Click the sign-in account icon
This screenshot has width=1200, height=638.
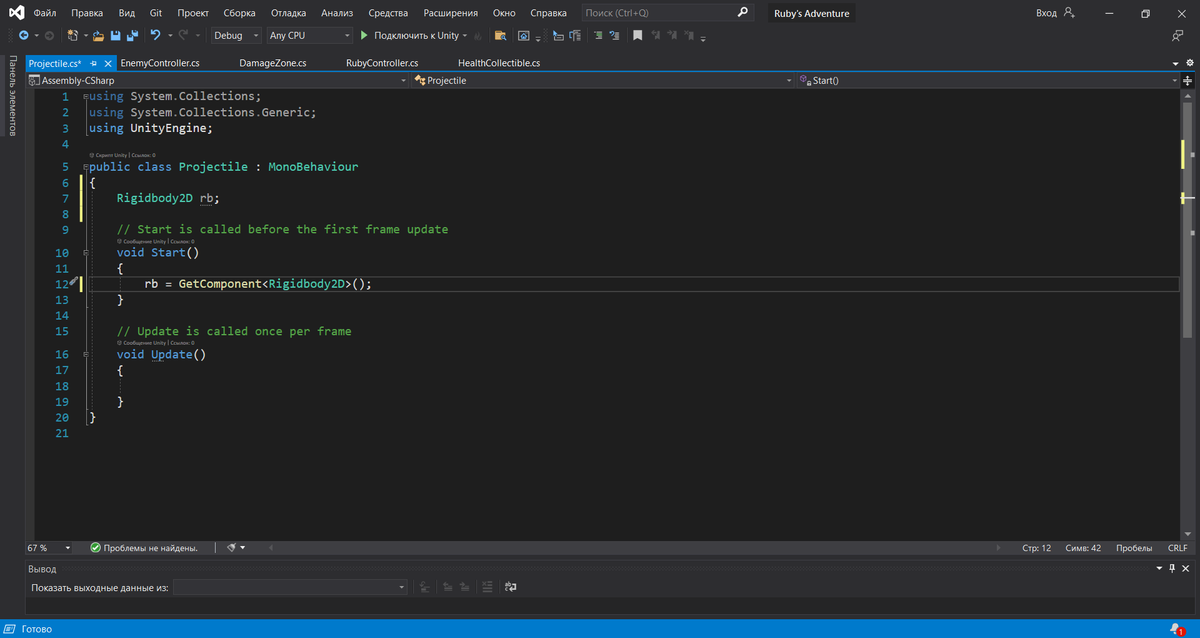pos(1069,13)
